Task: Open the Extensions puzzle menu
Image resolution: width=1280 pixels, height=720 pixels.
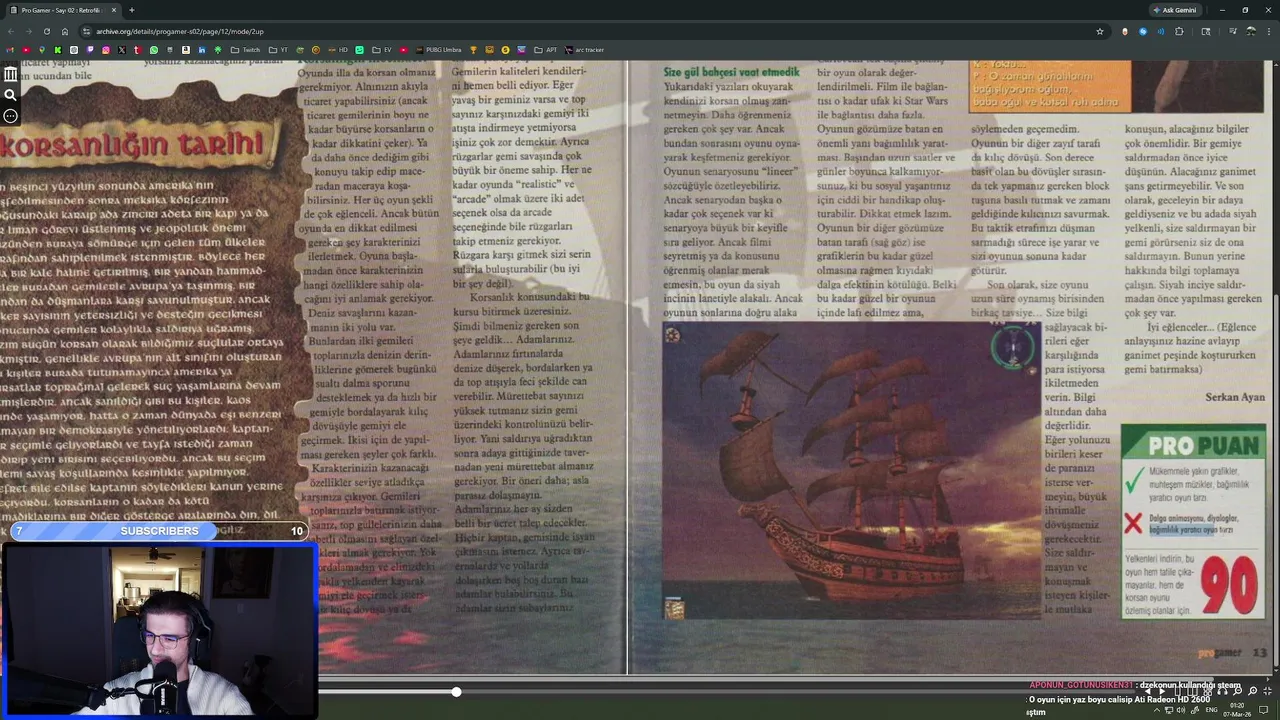Action: point(1179,31)
